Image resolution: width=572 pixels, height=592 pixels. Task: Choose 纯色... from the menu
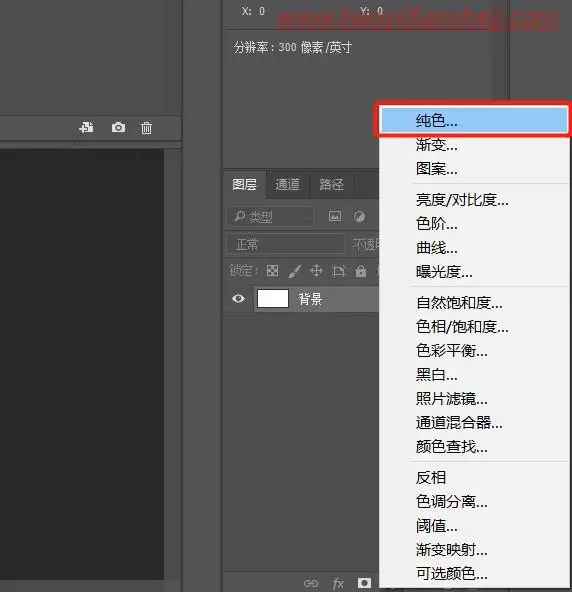(x=474, y=120)
